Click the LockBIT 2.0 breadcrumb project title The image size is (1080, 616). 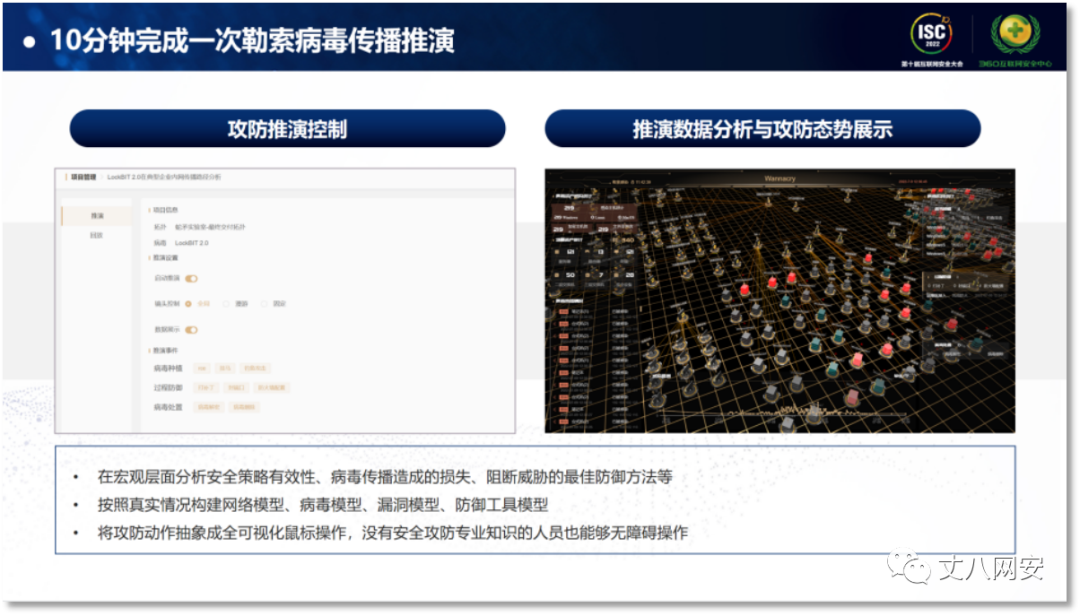pos(164,177)
